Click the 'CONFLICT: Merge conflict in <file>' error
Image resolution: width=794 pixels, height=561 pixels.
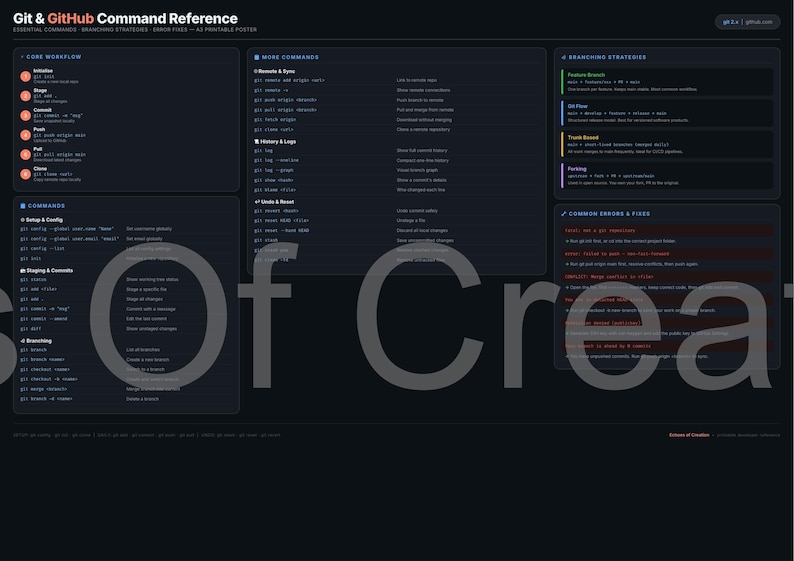[609, 277]
